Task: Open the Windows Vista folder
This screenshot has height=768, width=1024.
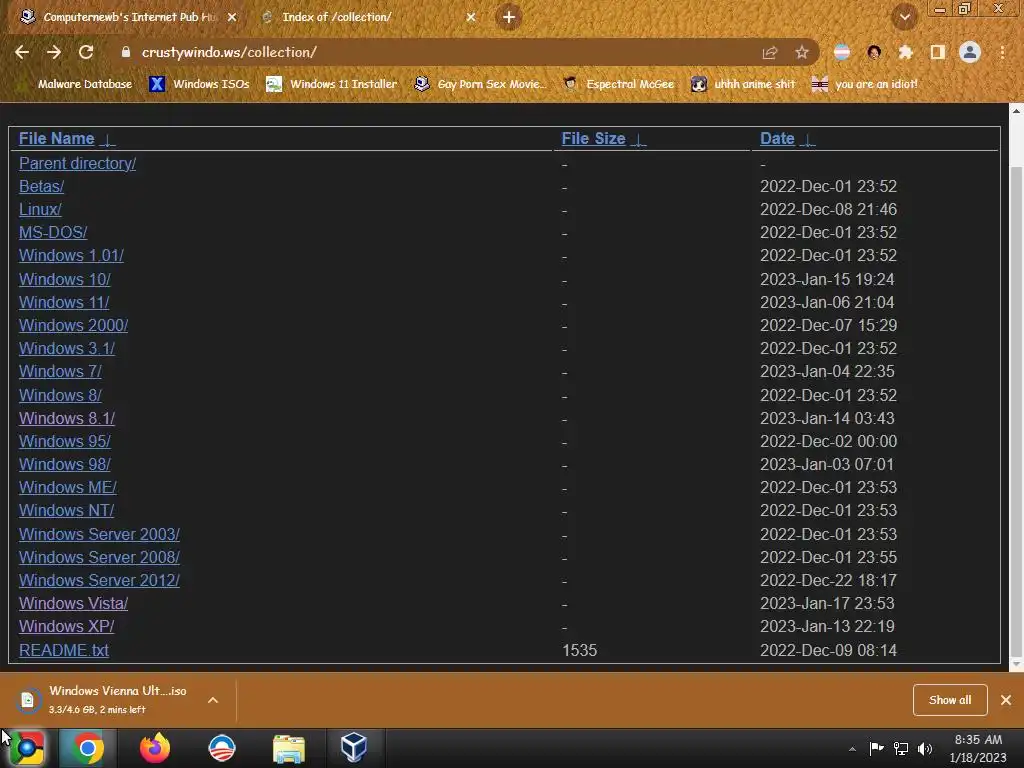Action: (x=73, y=603)
